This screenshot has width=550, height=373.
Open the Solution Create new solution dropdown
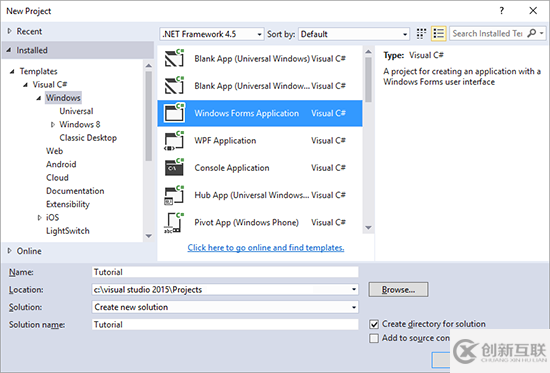(354, 307)
